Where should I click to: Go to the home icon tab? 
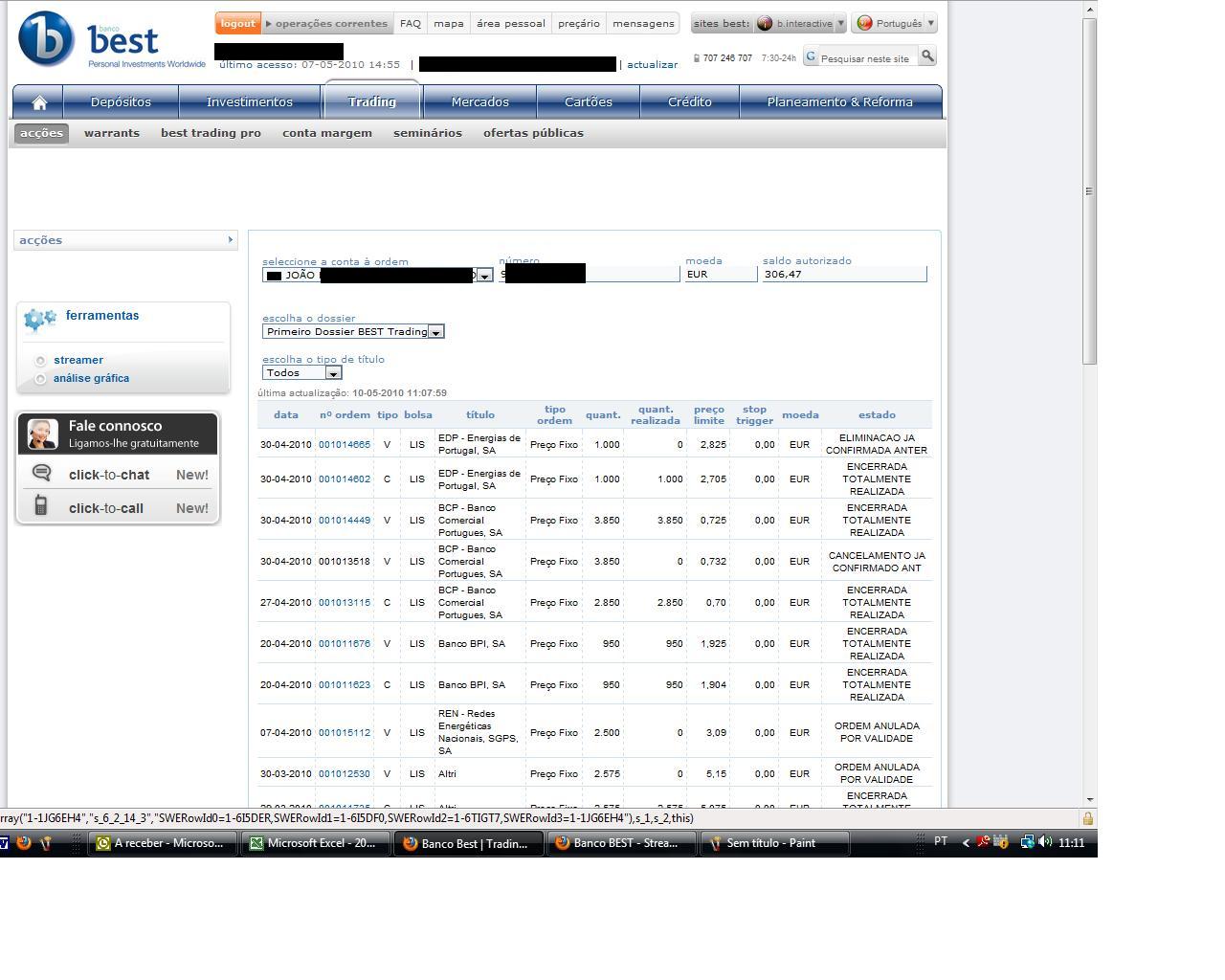pos(39,102)
